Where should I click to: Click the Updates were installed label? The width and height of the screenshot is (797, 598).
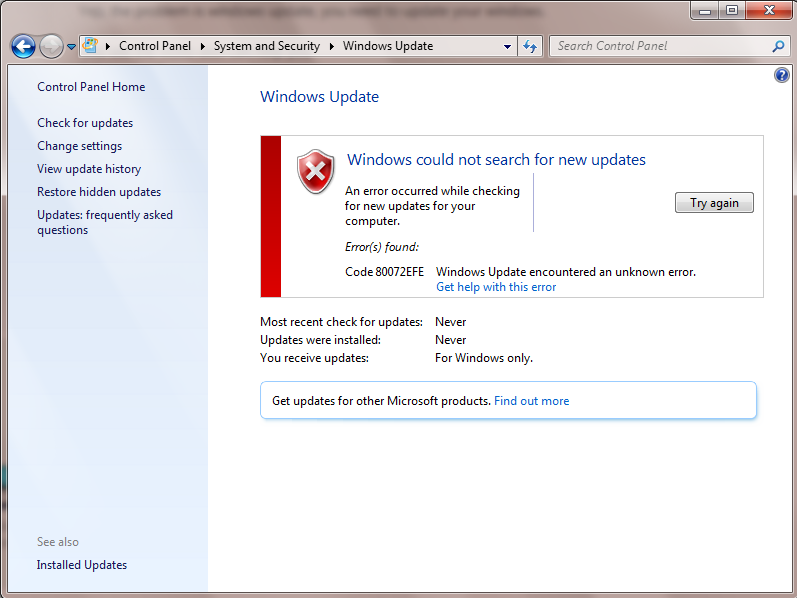[x=320, y=340]
